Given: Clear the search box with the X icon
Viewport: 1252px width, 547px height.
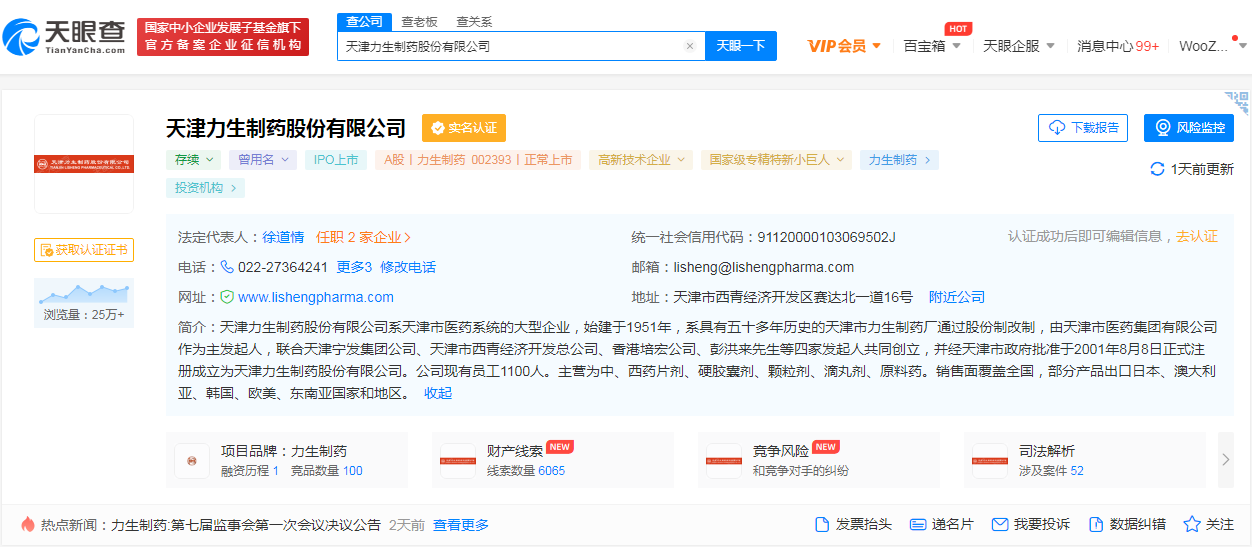Looking at the screenshot, I should pyautogui.click(x=689, y=46).
